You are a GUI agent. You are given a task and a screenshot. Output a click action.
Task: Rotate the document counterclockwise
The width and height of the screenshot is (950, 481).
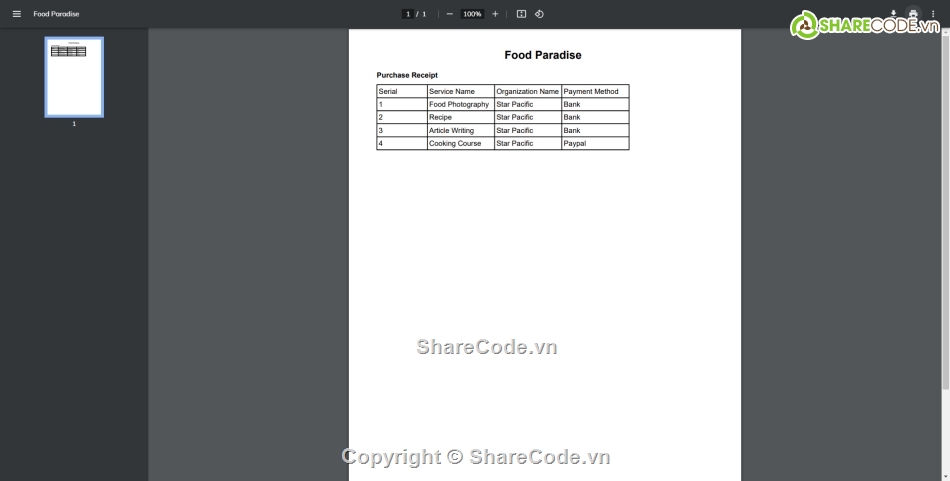[539, 14]
